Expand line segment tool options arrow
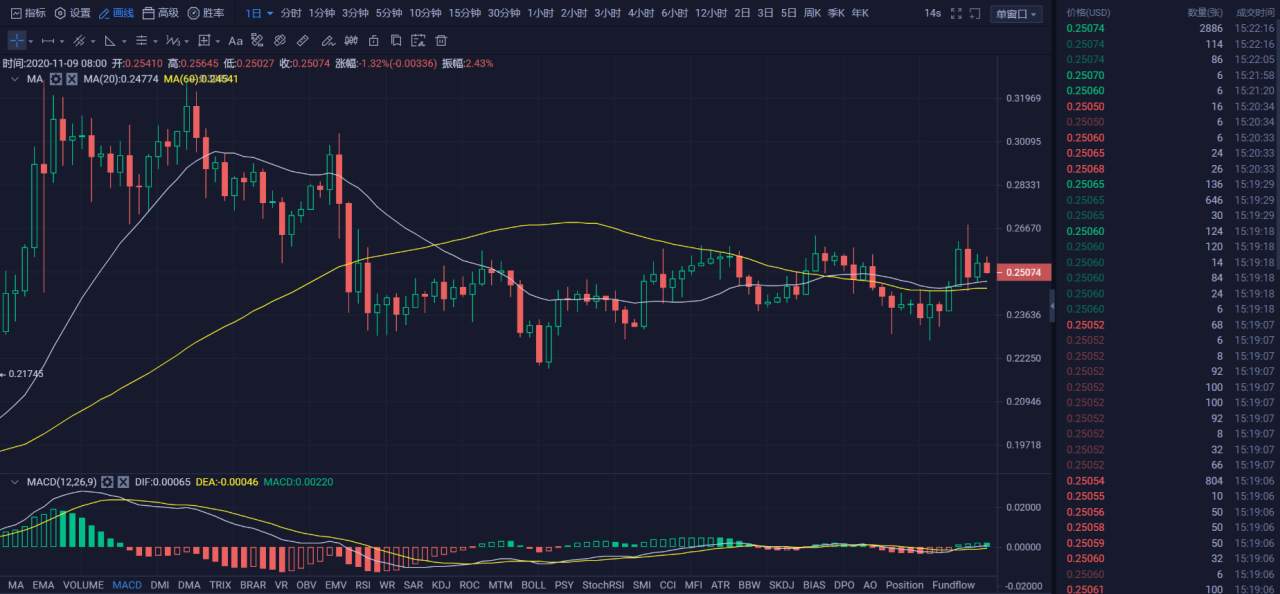 click(x=62, y=42)
